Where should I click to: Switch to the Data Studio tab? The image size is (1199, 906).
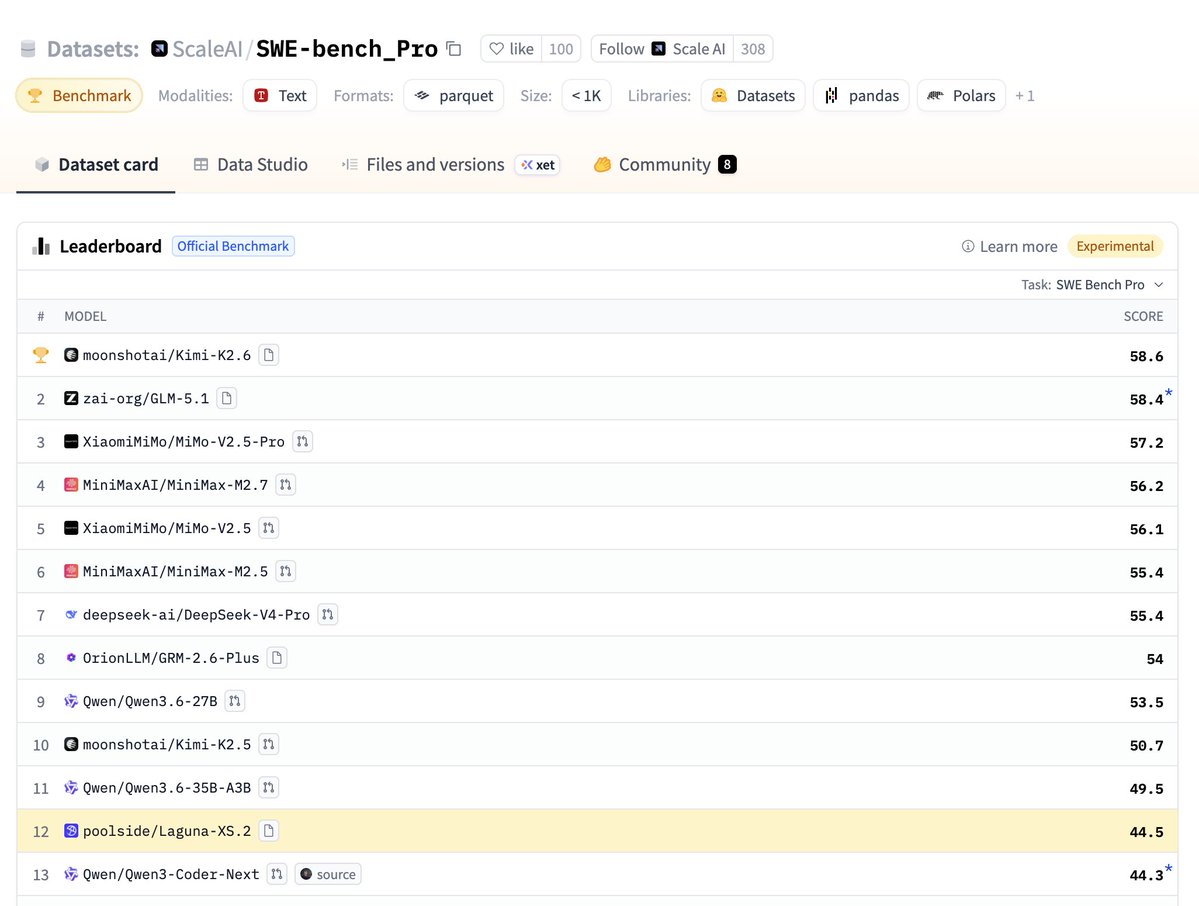[251, 164]
